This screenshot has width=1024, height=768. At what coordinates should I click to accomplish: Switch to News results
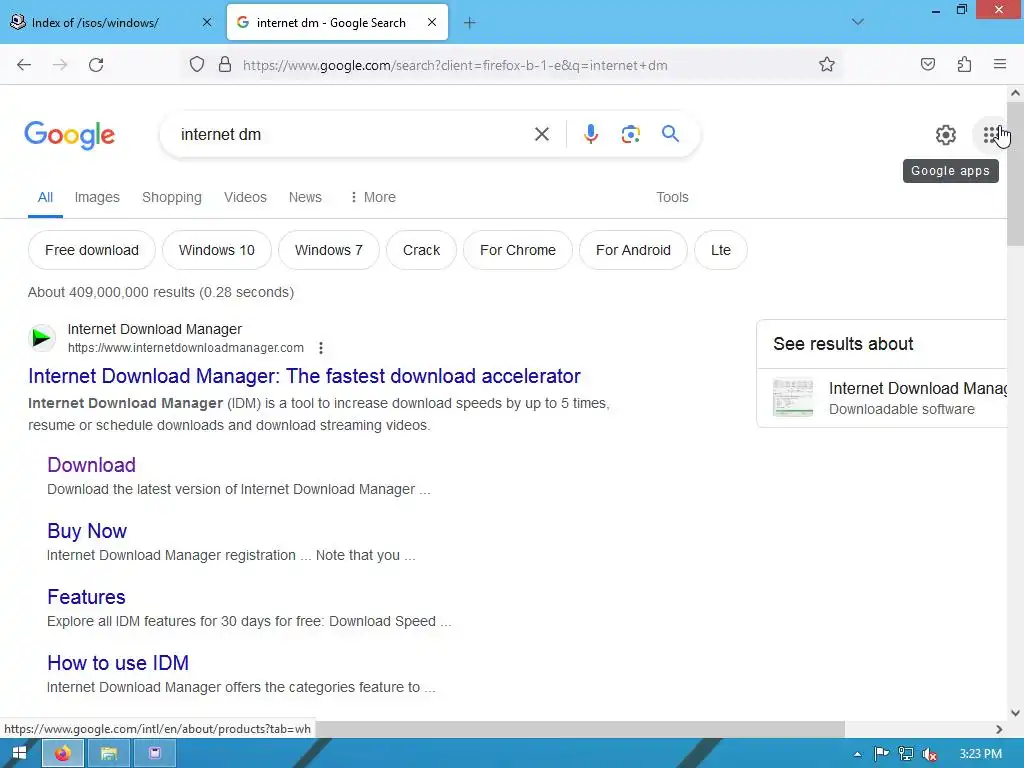pos(305,197)
